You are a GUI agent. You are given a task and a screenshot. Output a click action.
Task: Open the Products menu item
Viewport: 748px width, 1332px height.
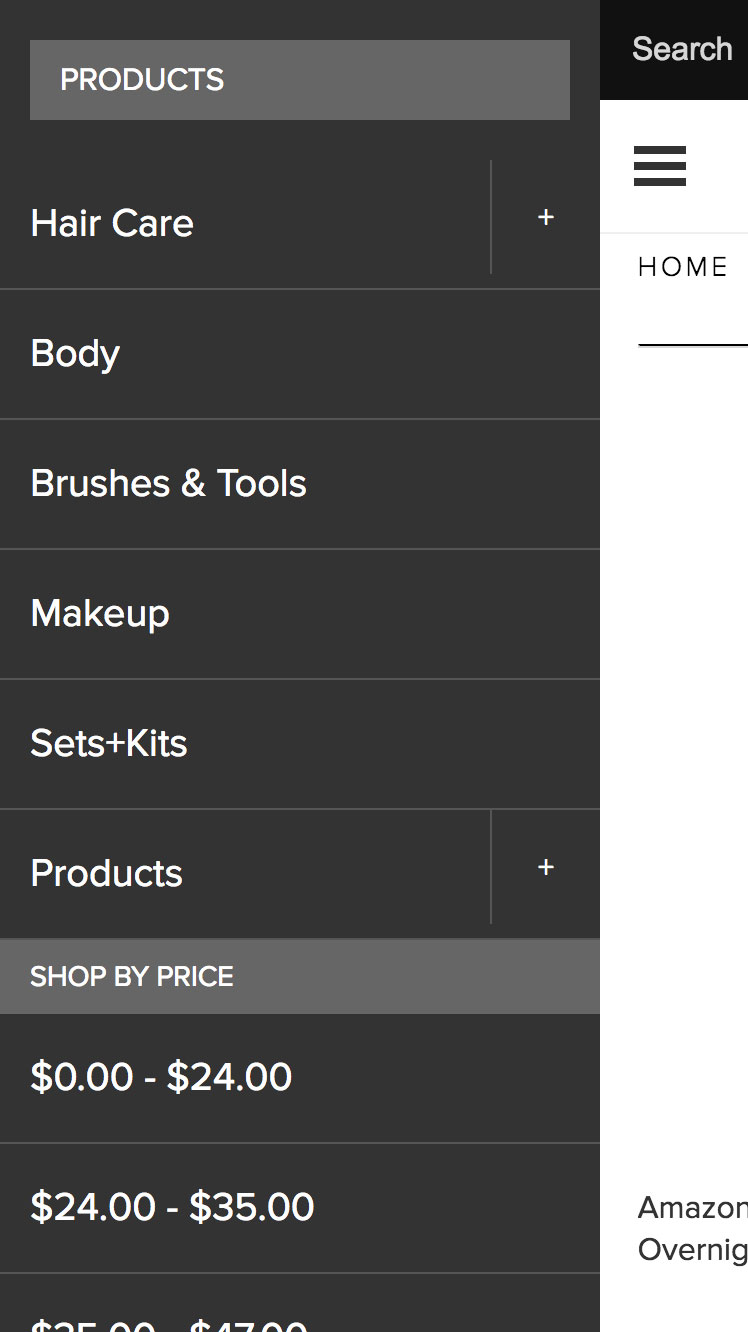point(107,874)
